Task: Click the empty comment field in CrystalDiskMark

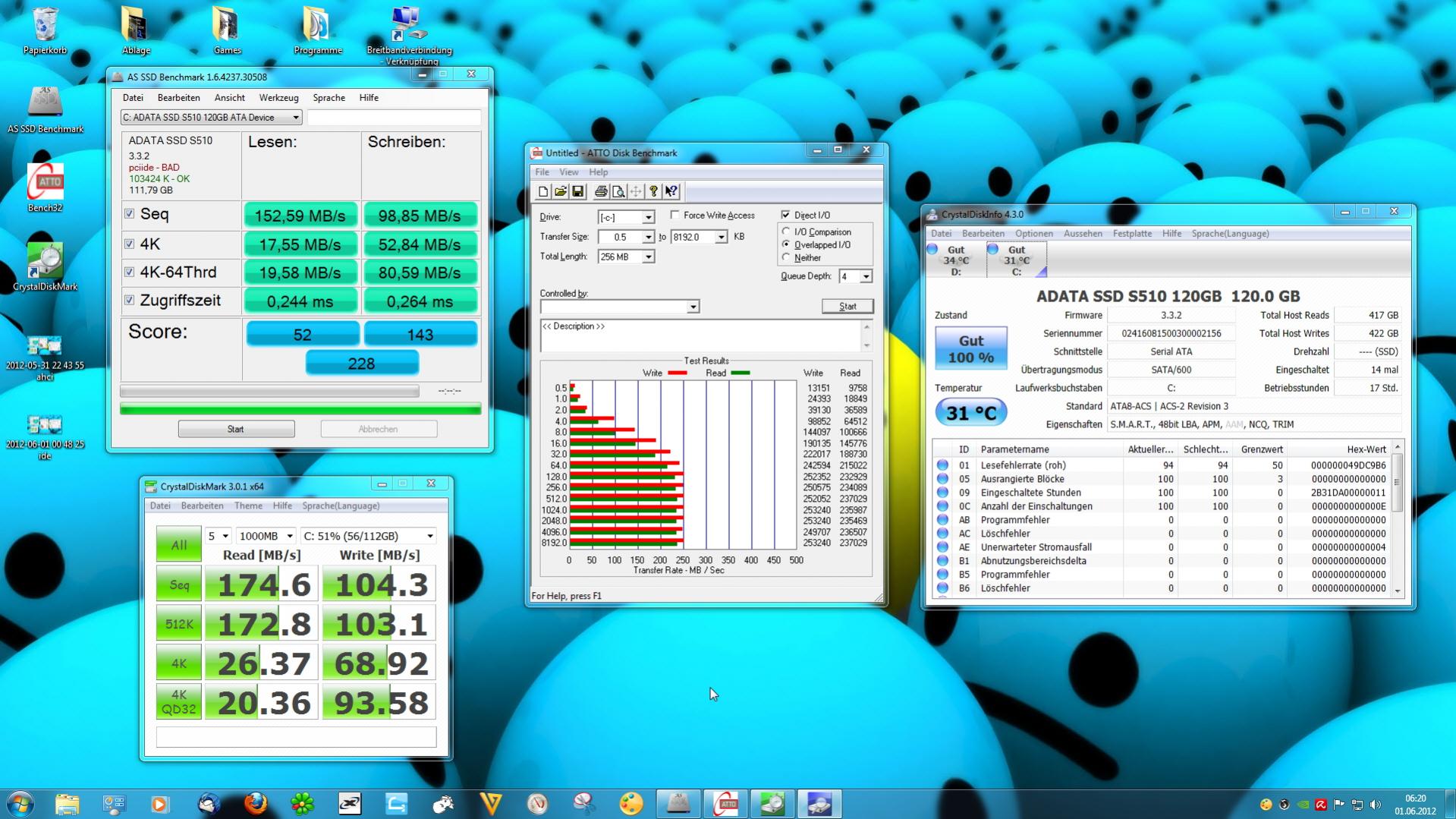Action: pos(296,736)
